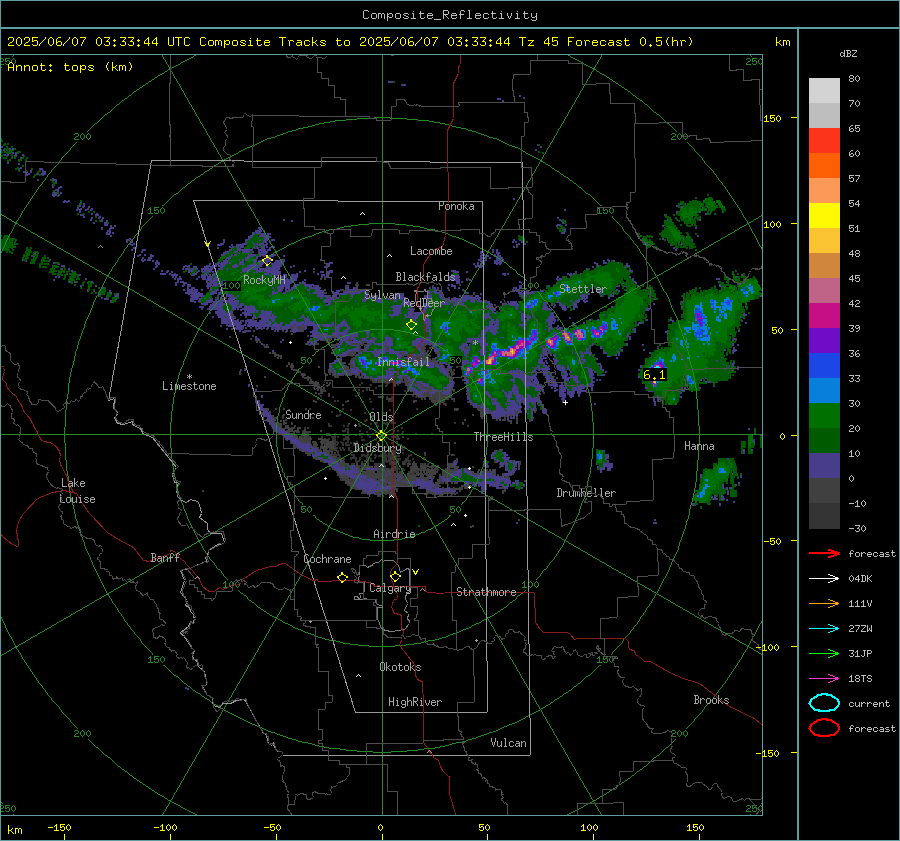
Task: Click the dBZ legend heading
Action: point(848,53)
